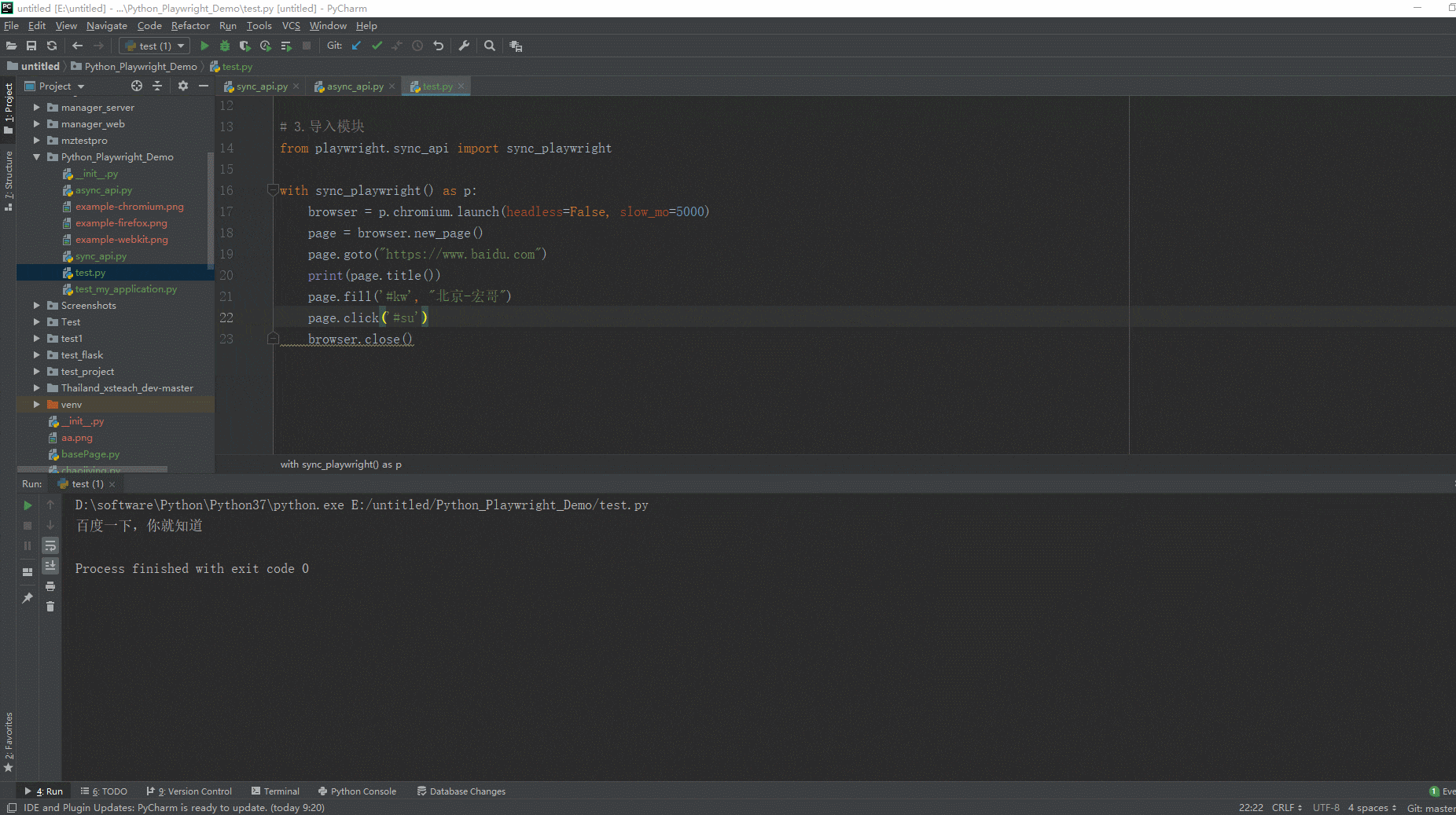1456x815 pixels.
Task: Open the Version Control tool window
Action: pos(189,791)
